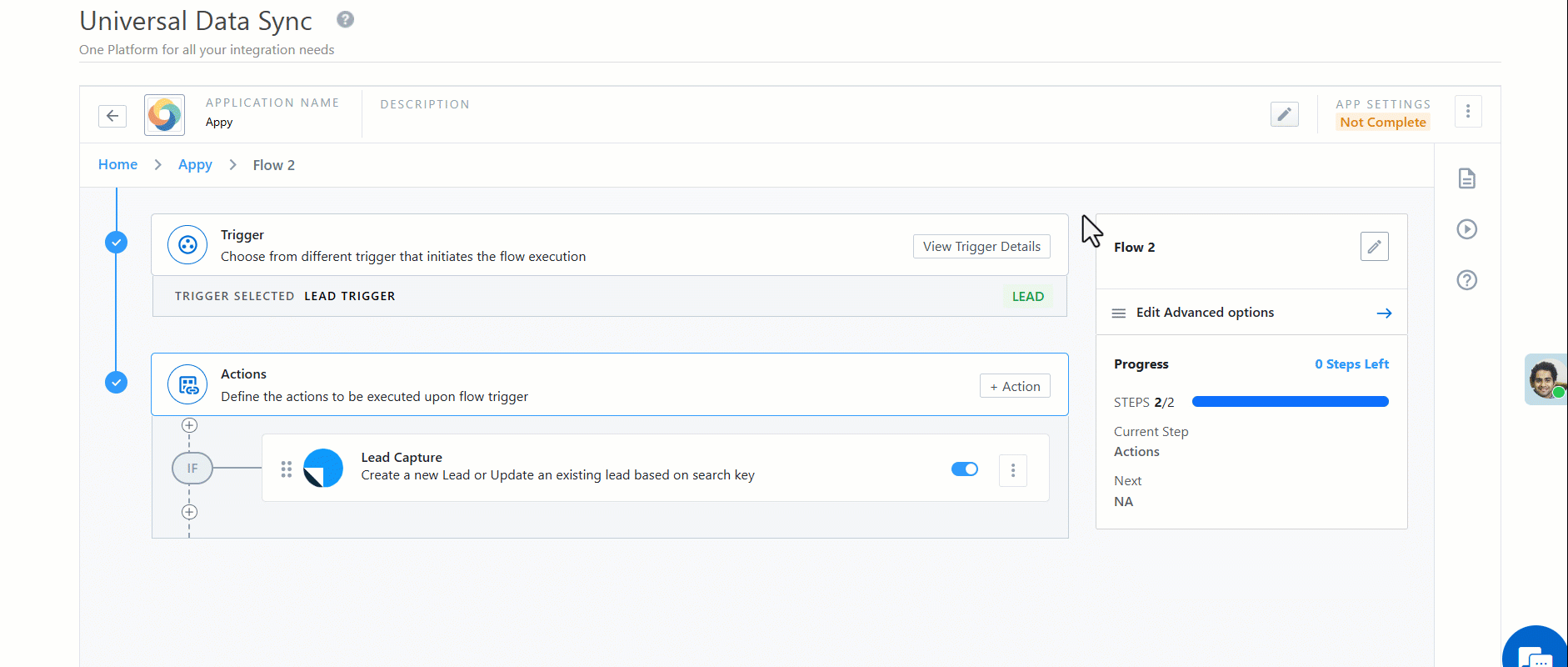Click the 0 Steps Left link
1568x667 pixels.
[1351, 364]
